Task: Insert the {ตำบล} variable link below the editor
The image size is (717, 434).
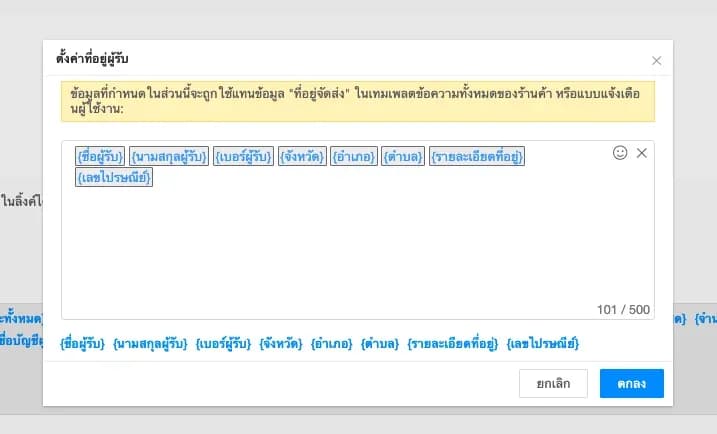Action: 380,343
